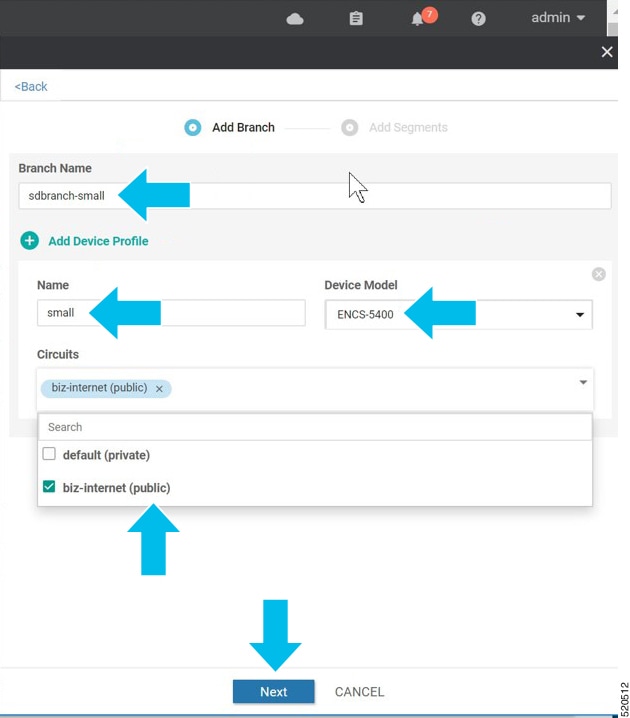Collapse the Circuits dropdown arrow
The image size is (630, 718).
[583, 382]
